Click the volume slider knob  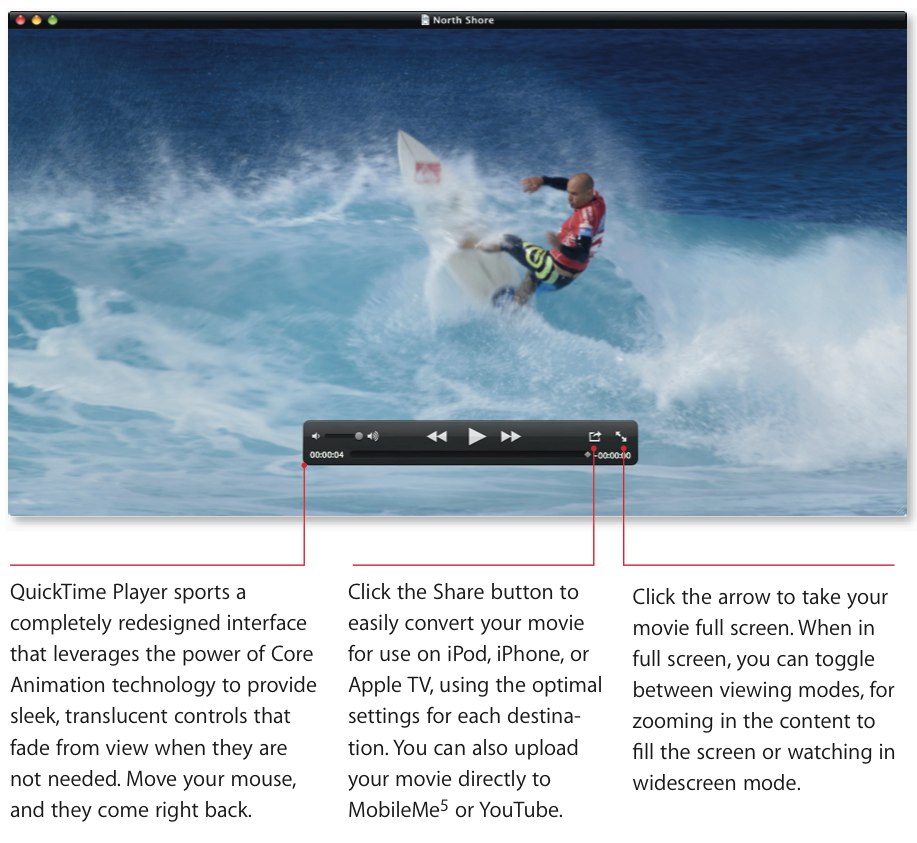[x=358, y=436]
